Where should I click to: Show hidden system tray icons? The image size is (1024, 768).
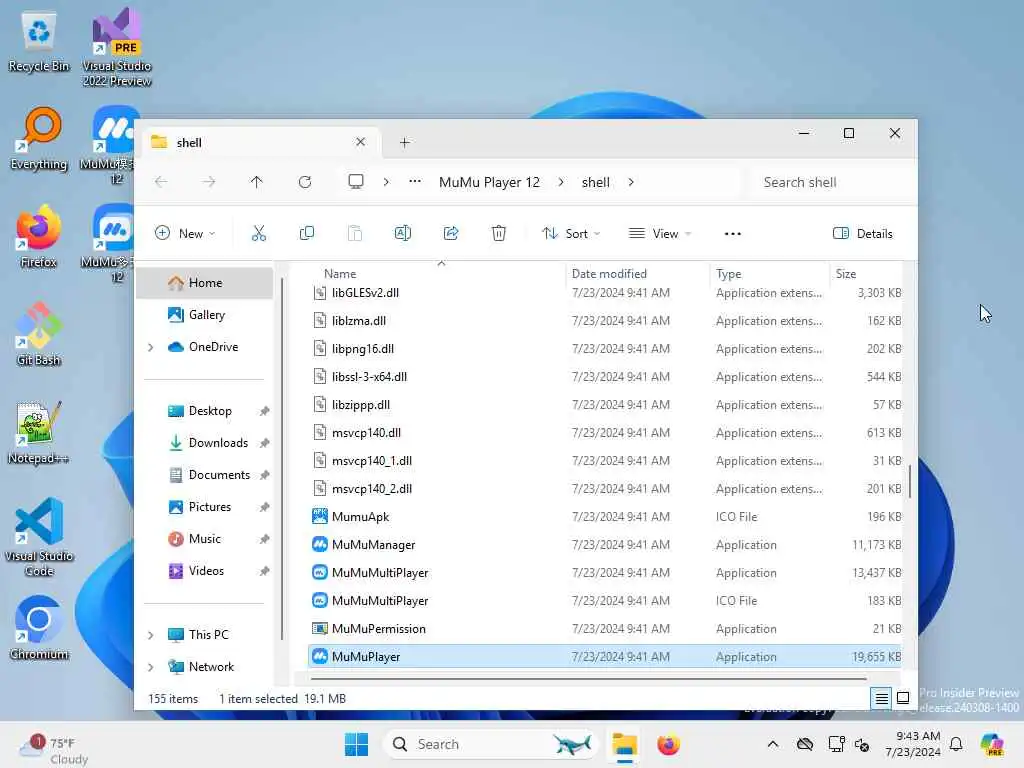(x=773, y=744)
